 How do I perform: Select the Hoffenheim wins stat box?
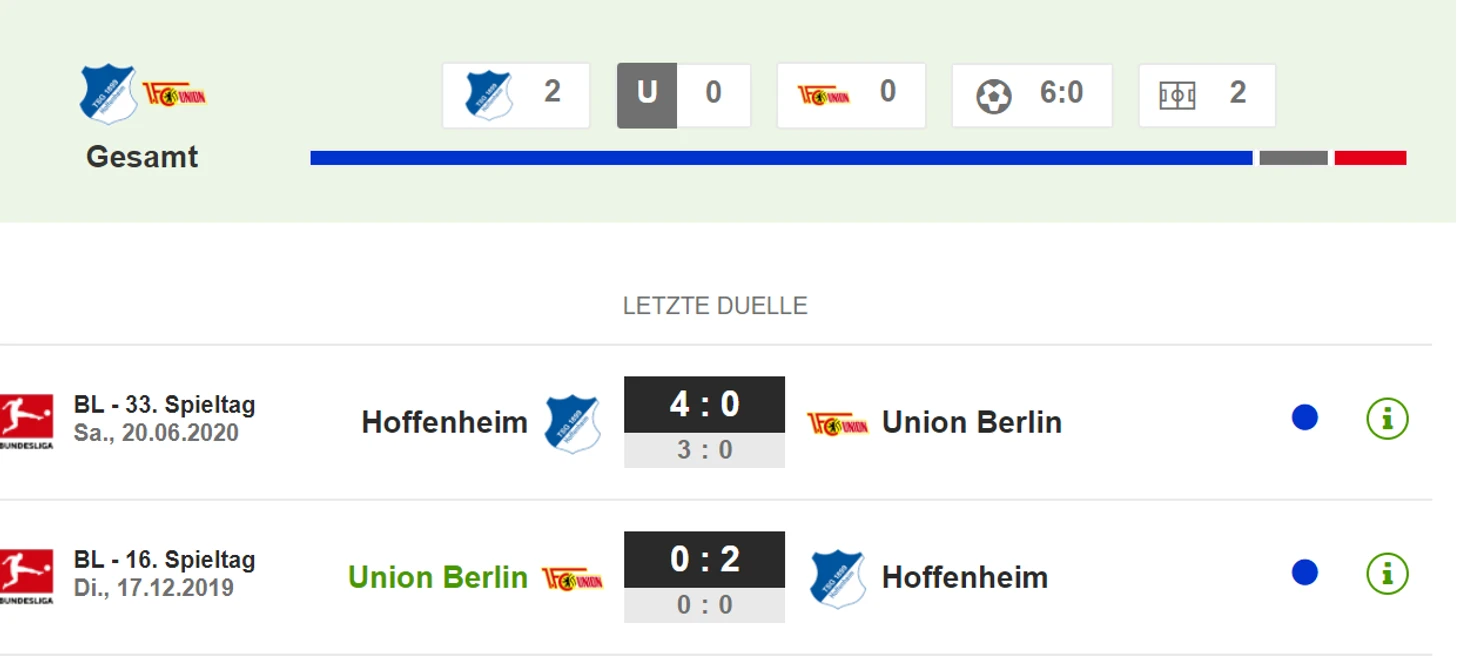516,95
